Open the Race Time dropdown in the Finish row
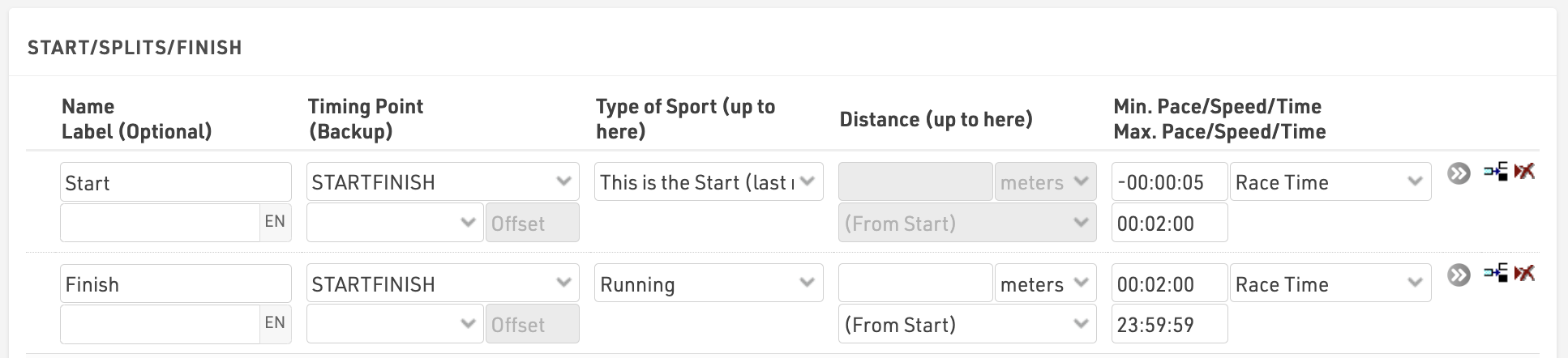1568x358 pixels. coord(1330,283)
